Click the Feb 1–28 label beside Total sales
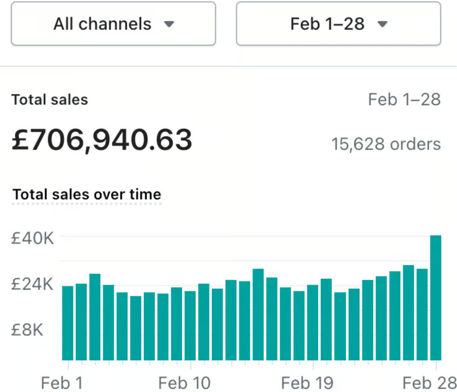This screenshot has height=392, width=457. click(x=404, y=100)
